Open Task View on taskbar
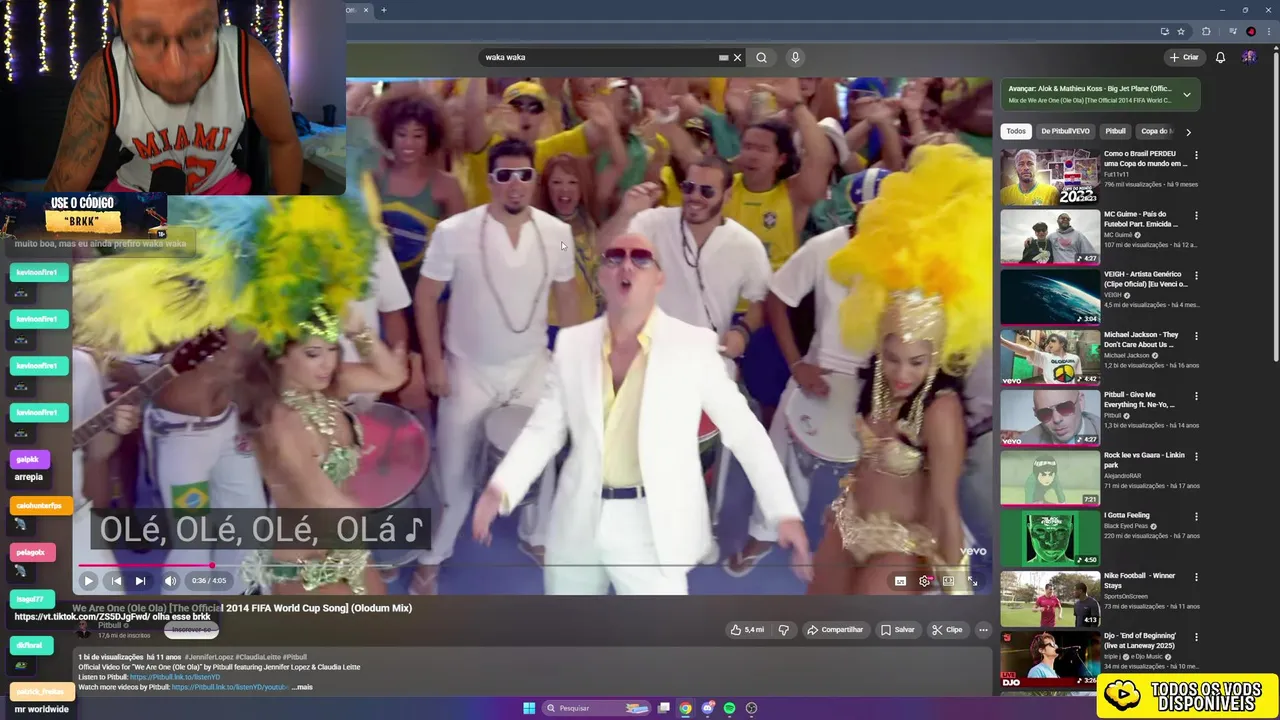Screen dimensions: 1280x720 pyautogui.click(x=663, y=708)
